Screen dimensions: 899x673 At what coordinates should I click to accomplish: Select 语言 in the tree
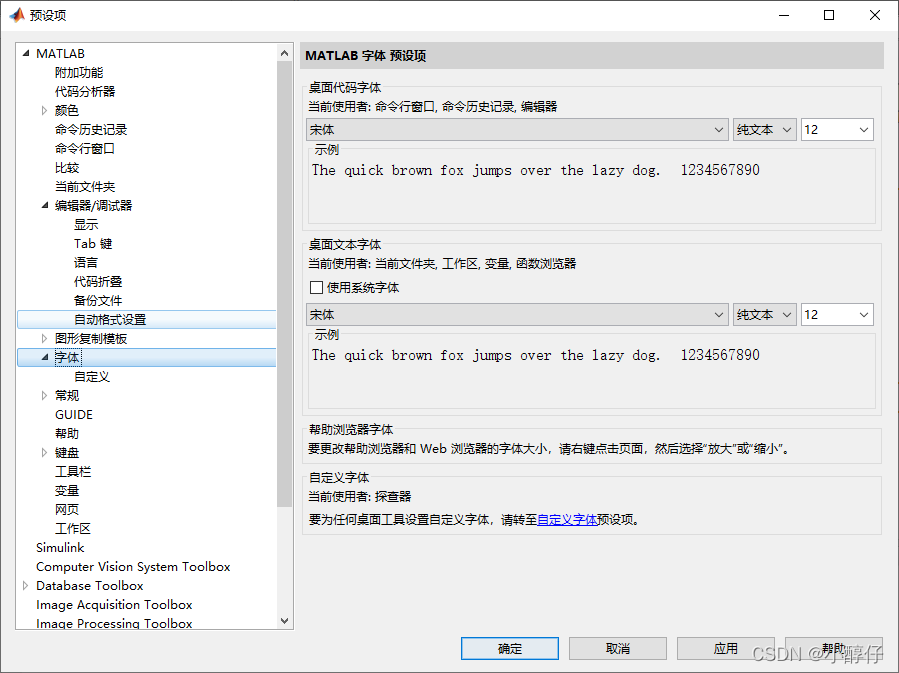coord(86,263)
